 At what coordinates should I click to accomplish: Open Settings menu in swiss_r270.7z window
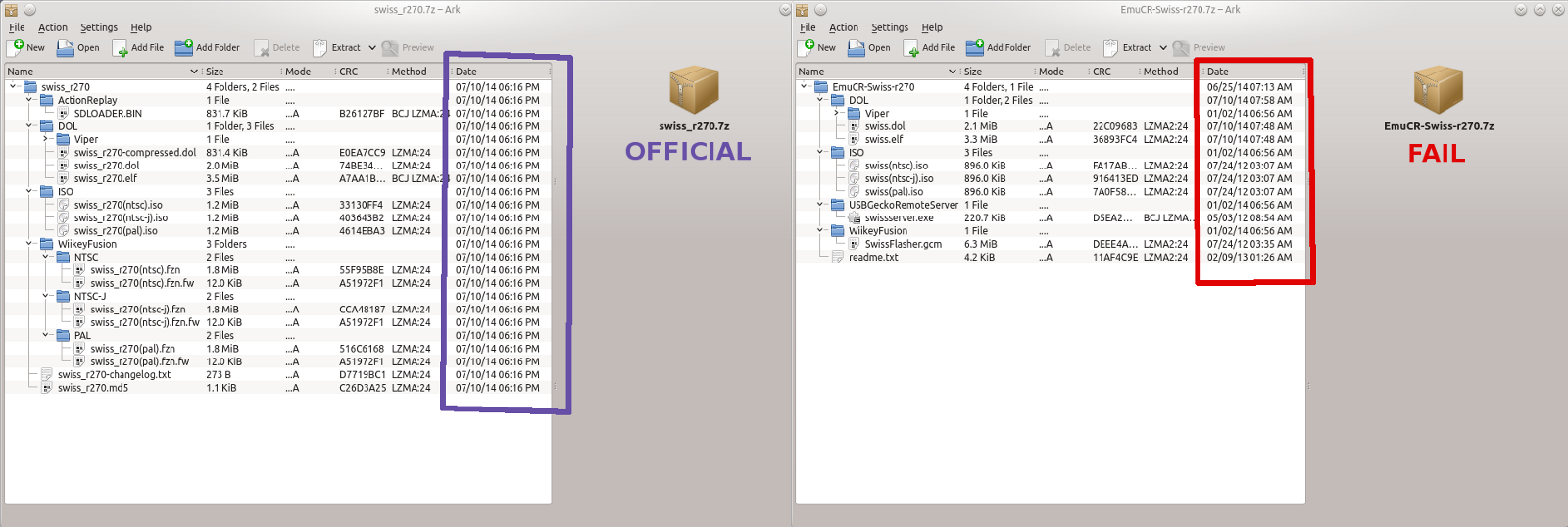click(x=98, y=27)
